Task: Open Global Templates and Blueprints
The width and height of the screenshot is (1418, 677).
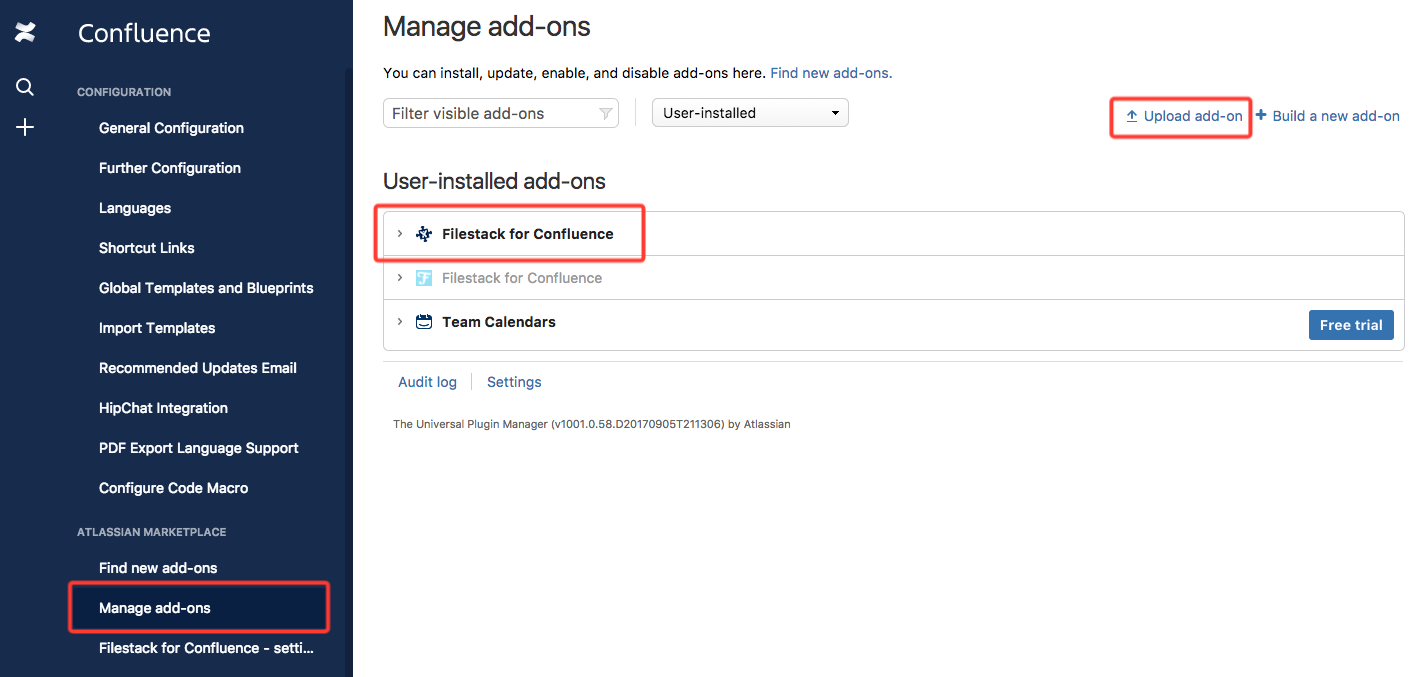Action: click(x=206, y=288)
